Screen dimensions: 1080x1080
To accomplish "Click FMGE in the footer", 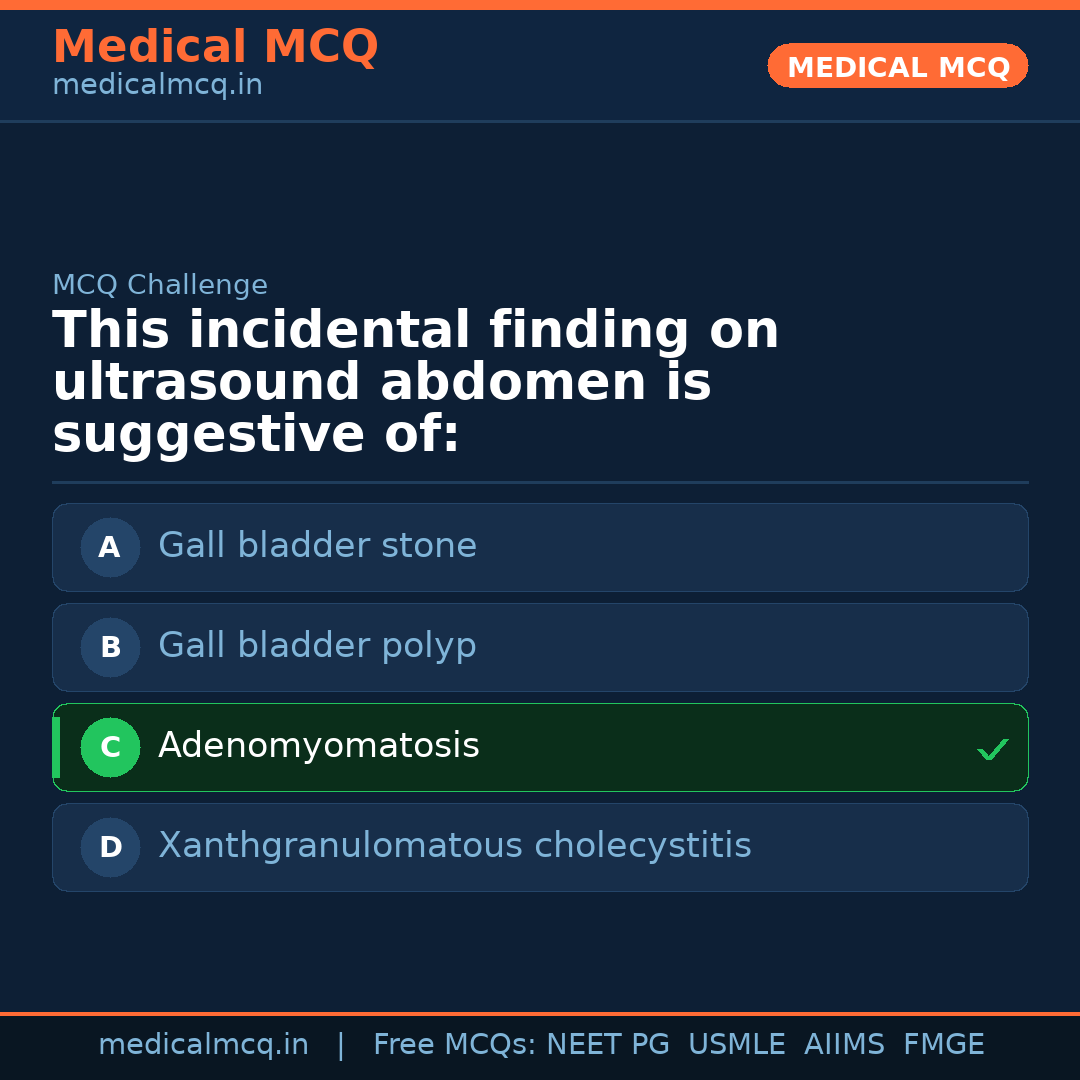I will point(943,1045).
